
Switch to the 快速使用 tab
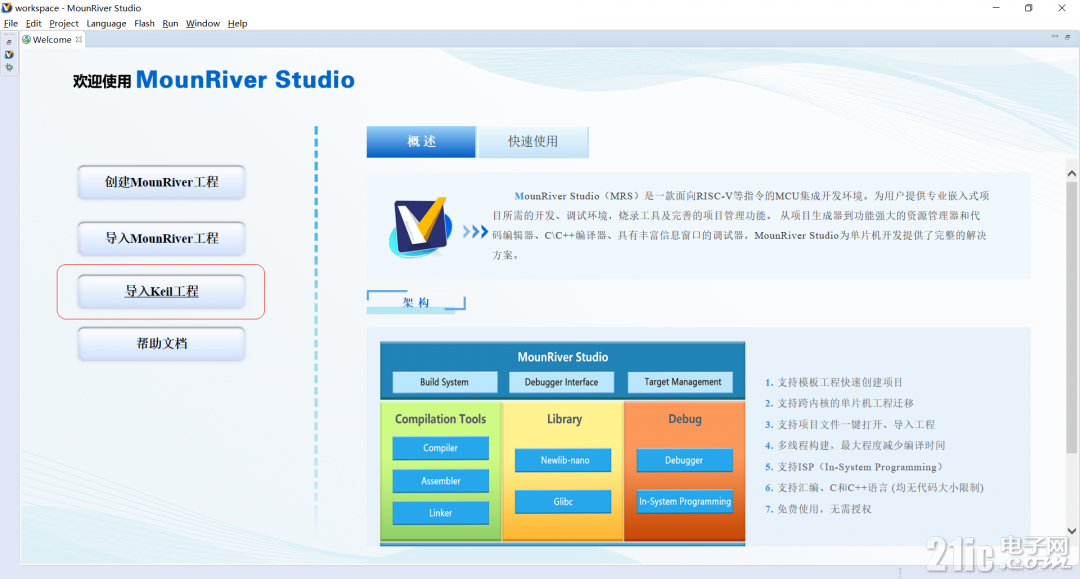click(533, 141)
